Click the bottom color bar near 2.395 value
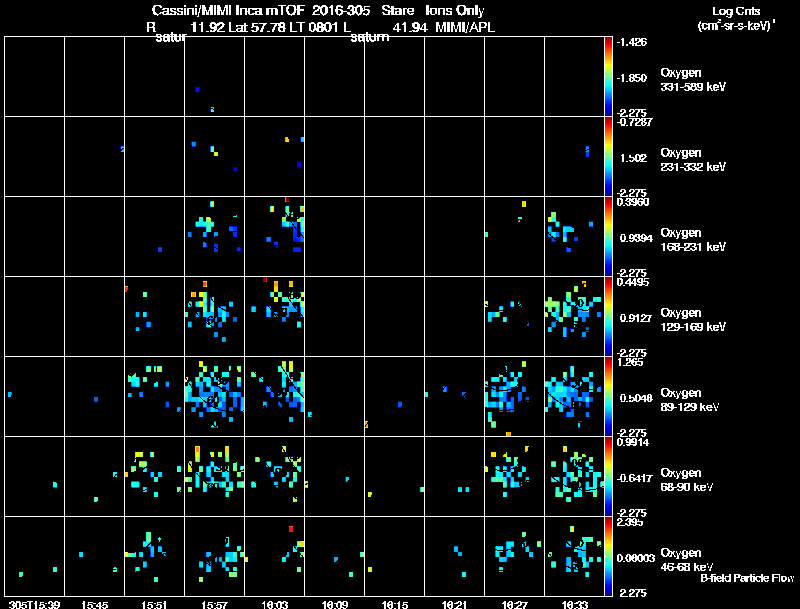The width and height of the screenshot is (800, 609). [x=608, y=556]
